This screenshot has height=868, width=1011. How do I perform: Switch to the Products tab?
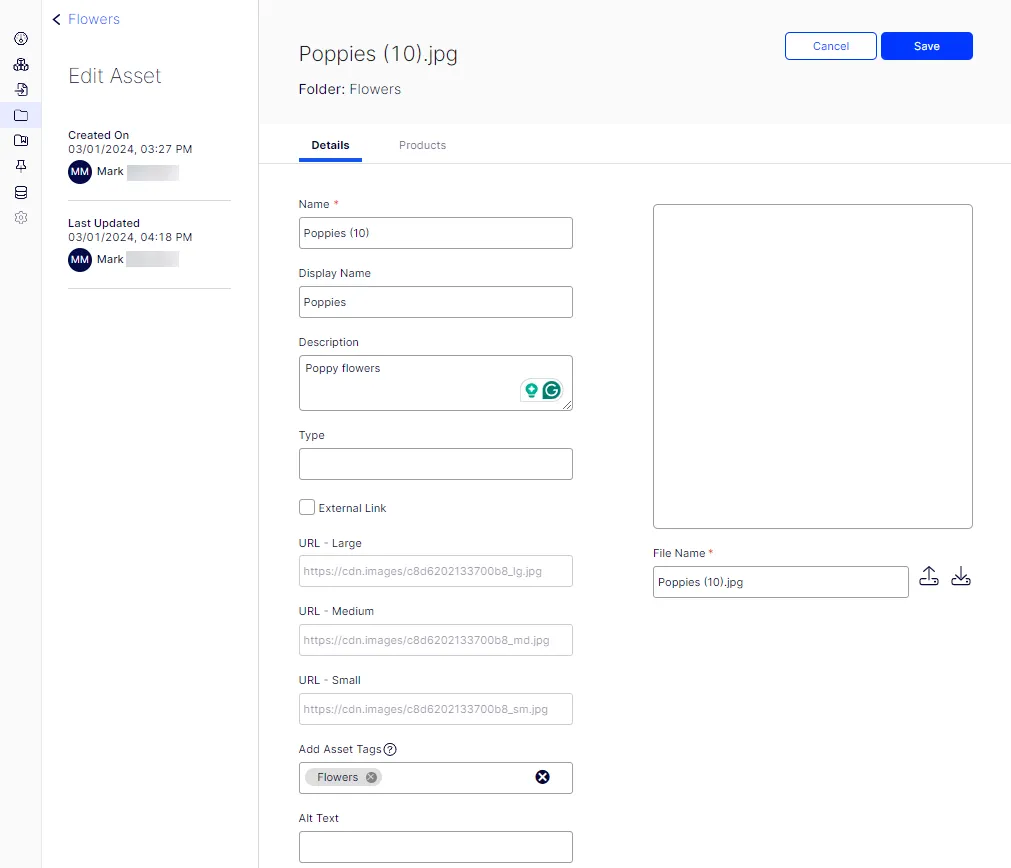(x=422, y=145)
